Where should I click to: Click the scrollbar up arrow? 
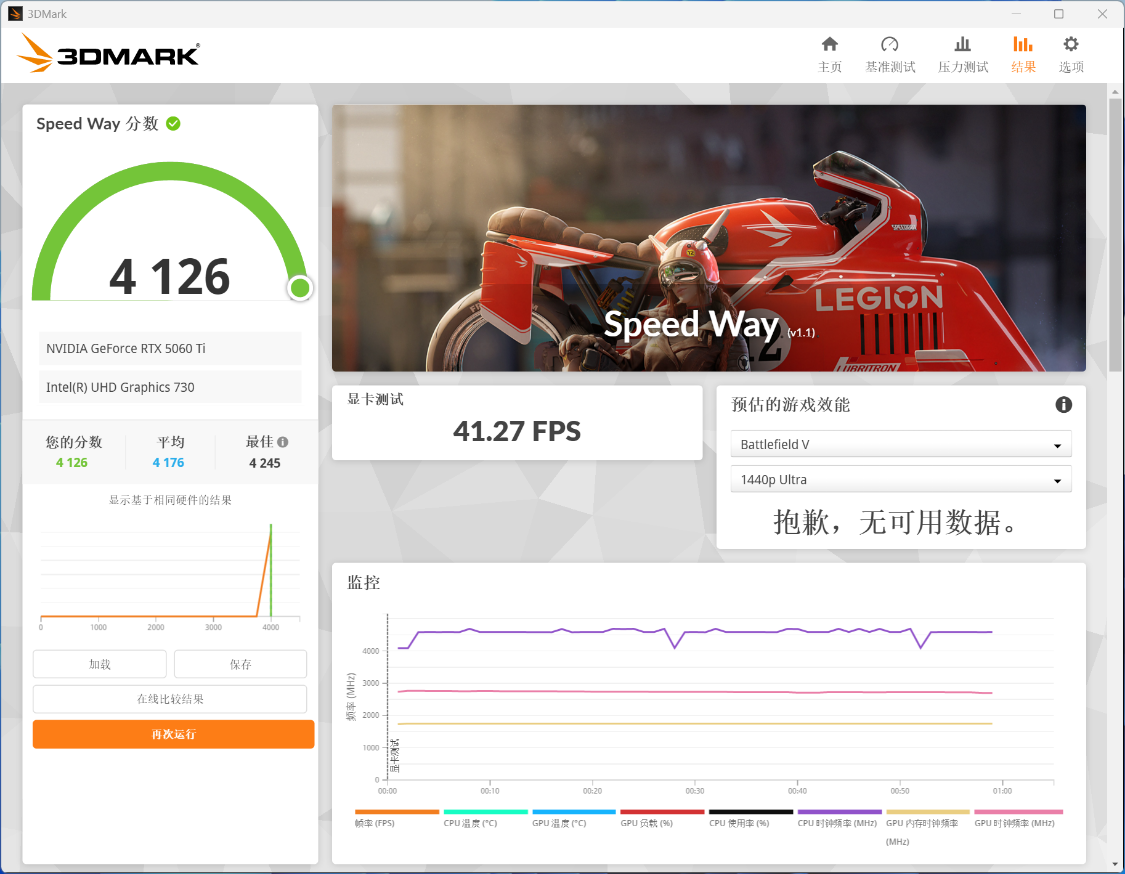coord(1114,92)
